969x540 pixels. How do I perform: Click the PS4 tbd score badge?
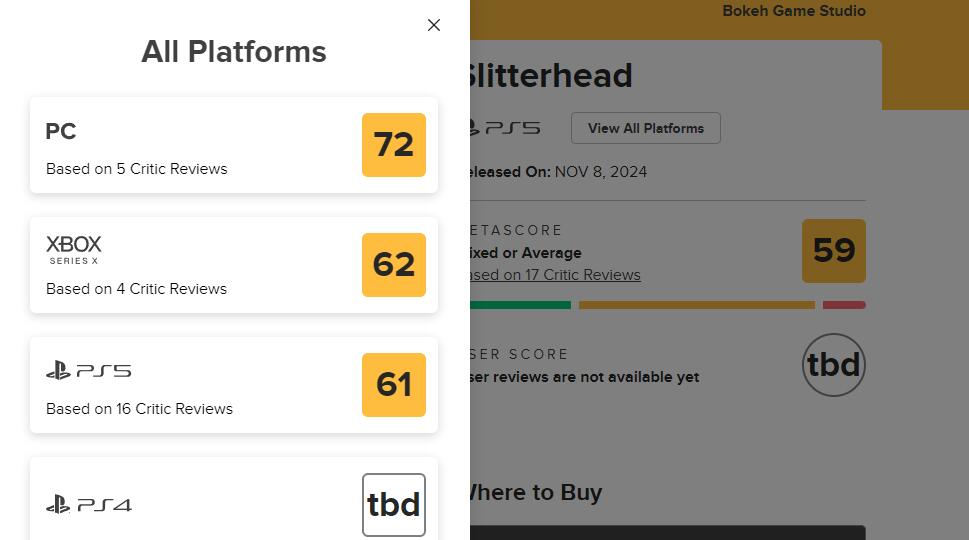tap(394, 505)
